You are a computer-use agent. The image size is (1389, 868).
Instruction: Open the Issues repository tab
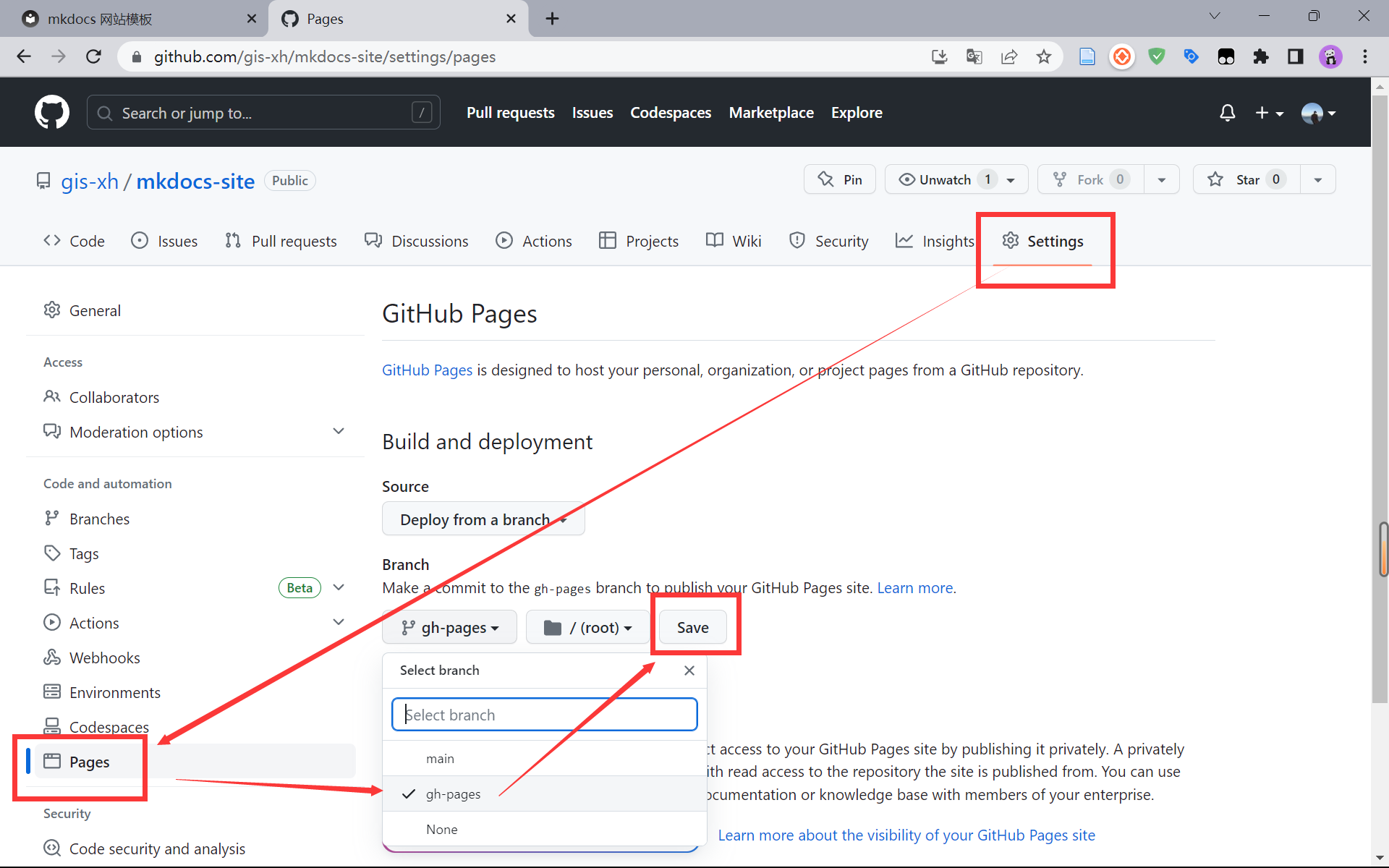(164, 241)
